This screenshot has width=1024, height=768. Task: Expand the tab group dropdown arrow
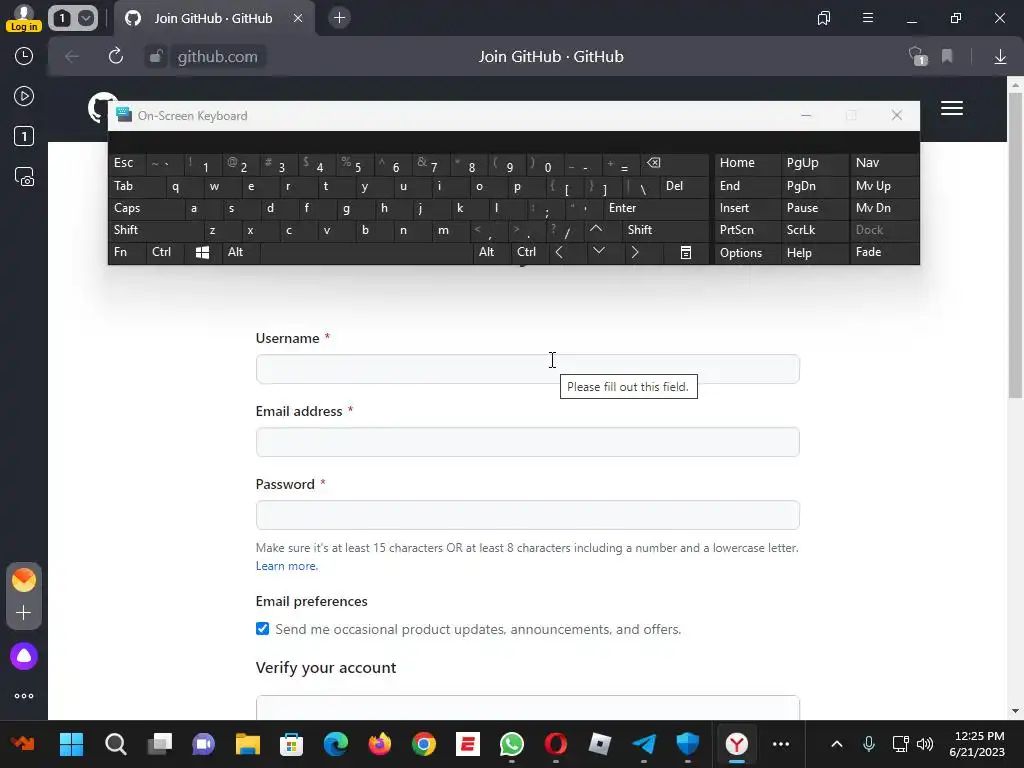click(x=86, y=18)
